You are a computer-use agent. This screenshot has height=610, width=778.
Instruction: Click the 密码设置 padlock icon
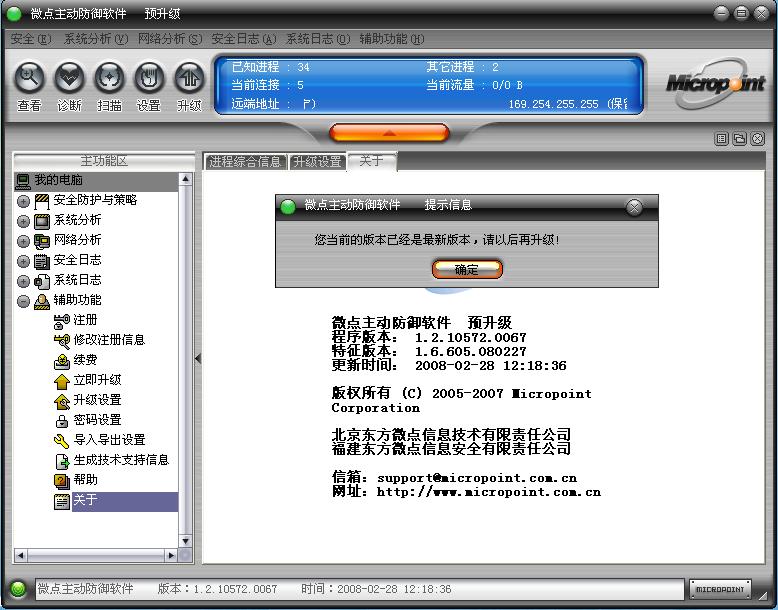click(x=62, y=421)
